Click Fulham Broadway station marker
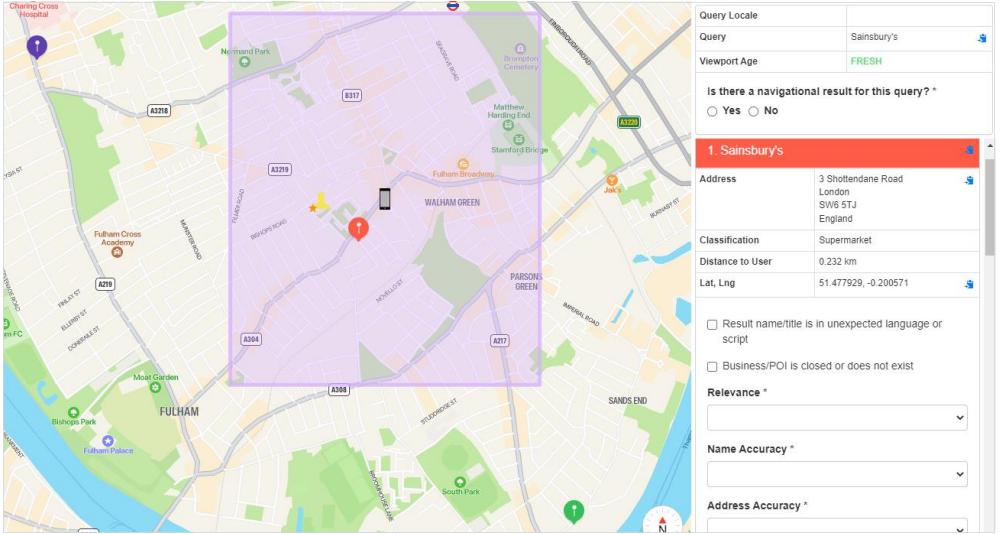This screenshot has width=1001, height=534. (463, 163)
